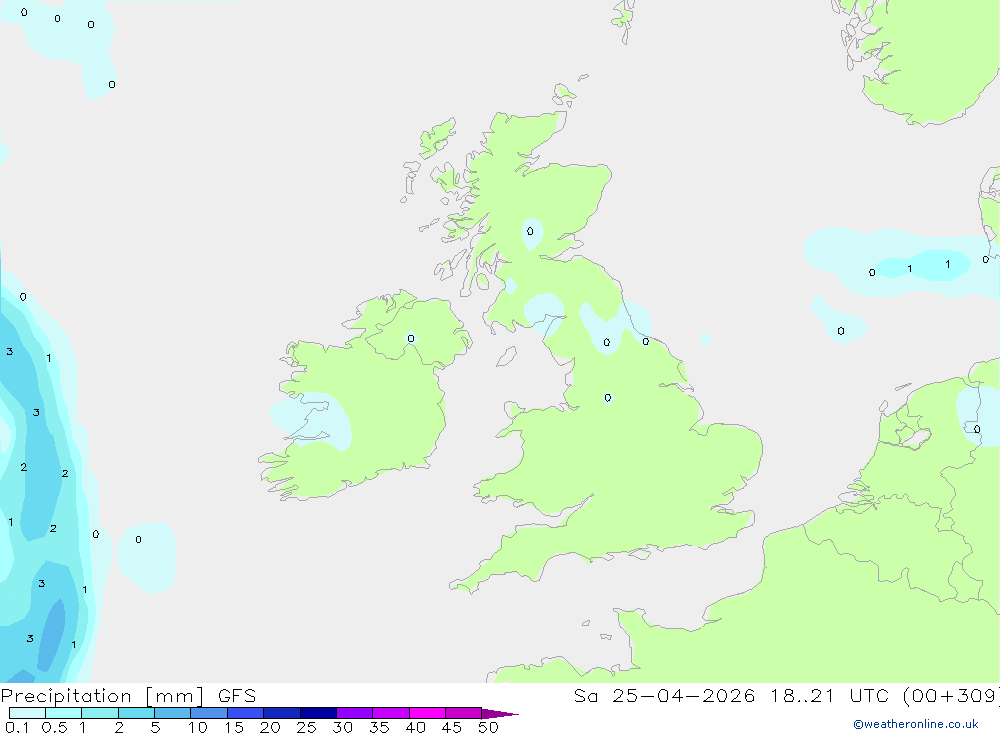Screen dimensions: 1000x733
Task: Click the '0' value over the Netherlands
Action: [977, 429]
